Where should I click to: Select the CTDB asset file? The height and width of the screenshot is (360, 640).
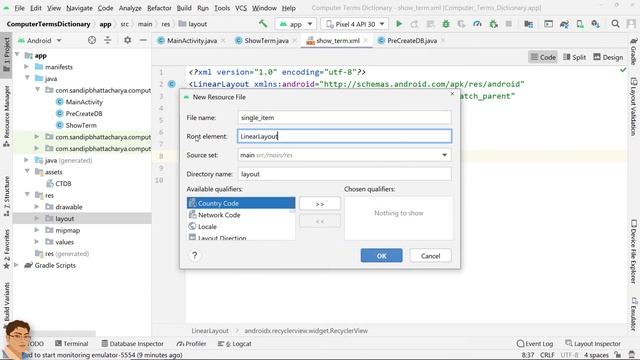[58, 184]
